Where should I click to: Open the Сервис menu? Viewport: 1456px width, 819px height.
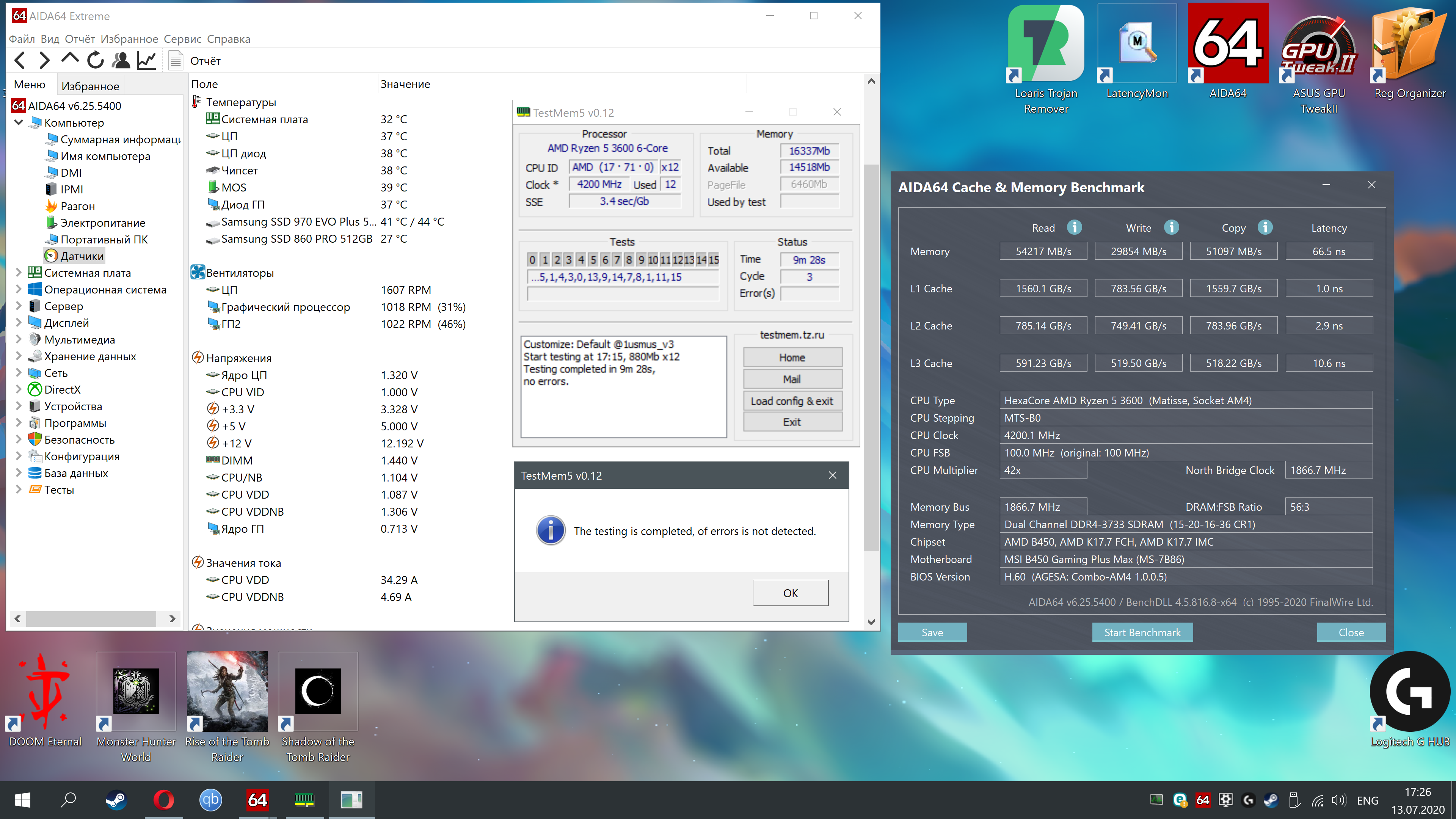point(182,39)
